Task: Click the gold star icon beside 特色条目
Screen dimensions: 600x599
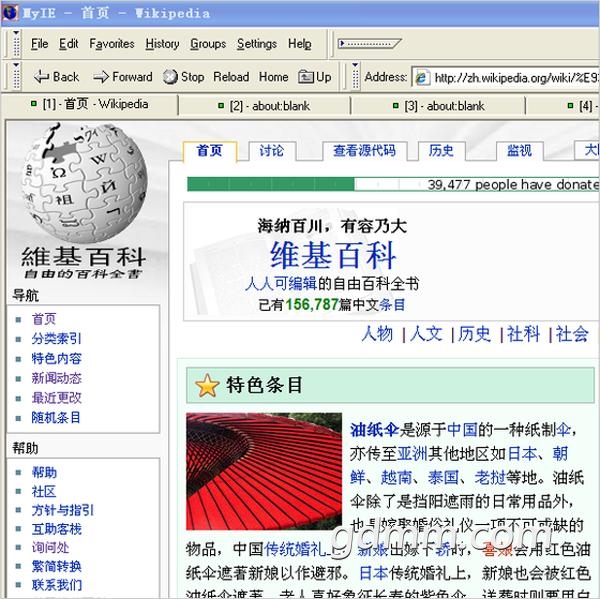Action: coord(207,385)
